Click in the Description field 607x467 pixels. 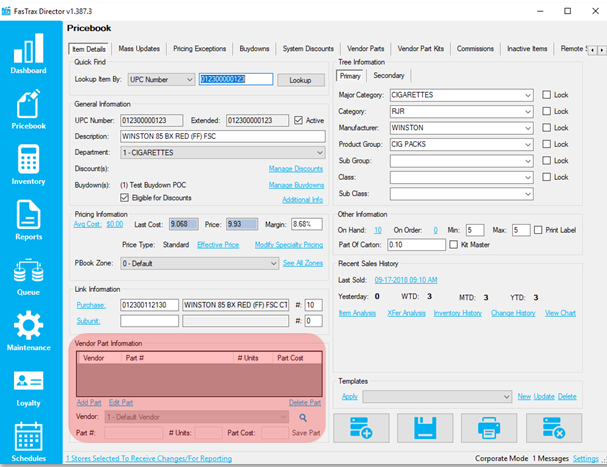tap(223, 136)
